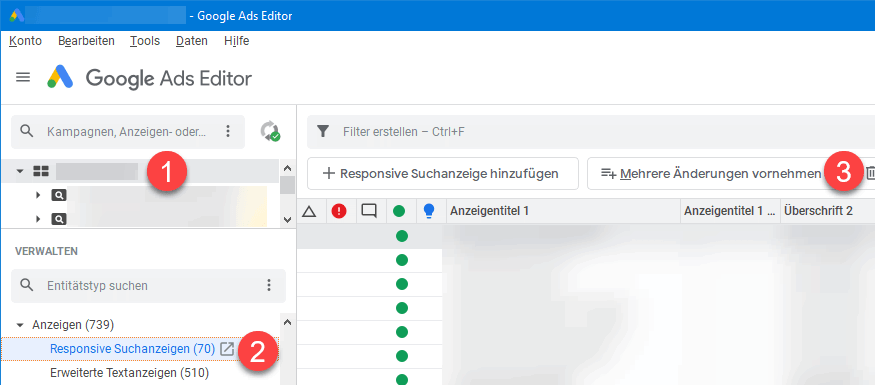Sort by green status column icon
Screen dimensions: 875x385
[x=399, y=211]
